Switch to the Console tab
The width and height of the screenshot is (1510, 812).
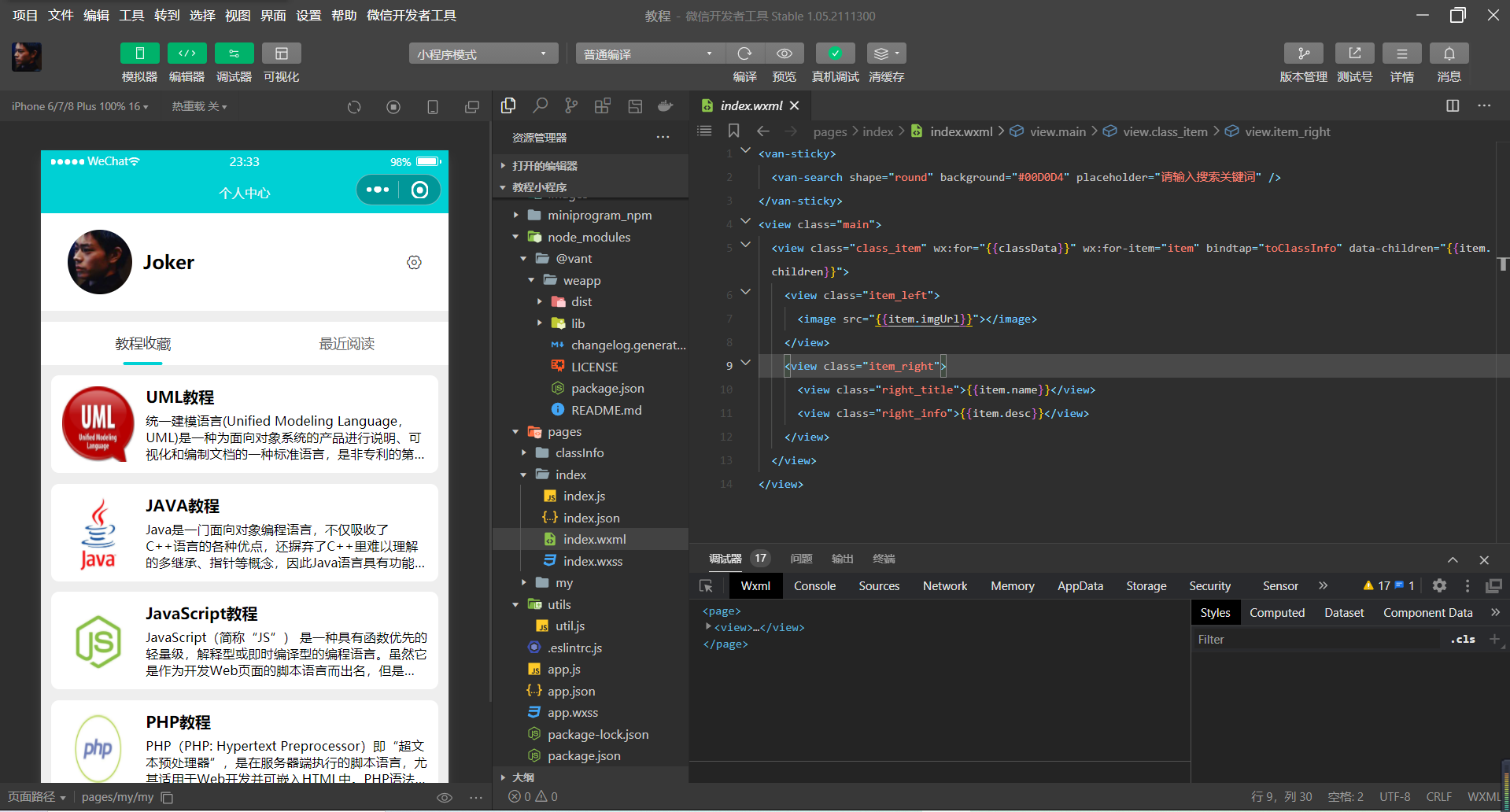[814, 586]
